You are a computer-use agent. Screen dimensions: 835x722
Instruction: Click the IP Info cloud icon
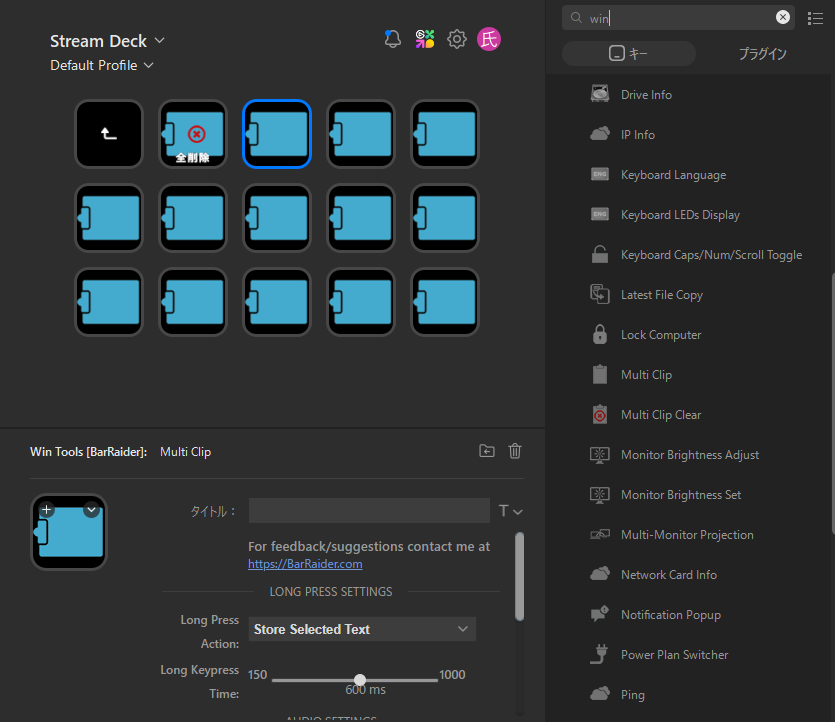tap(600, 134)
